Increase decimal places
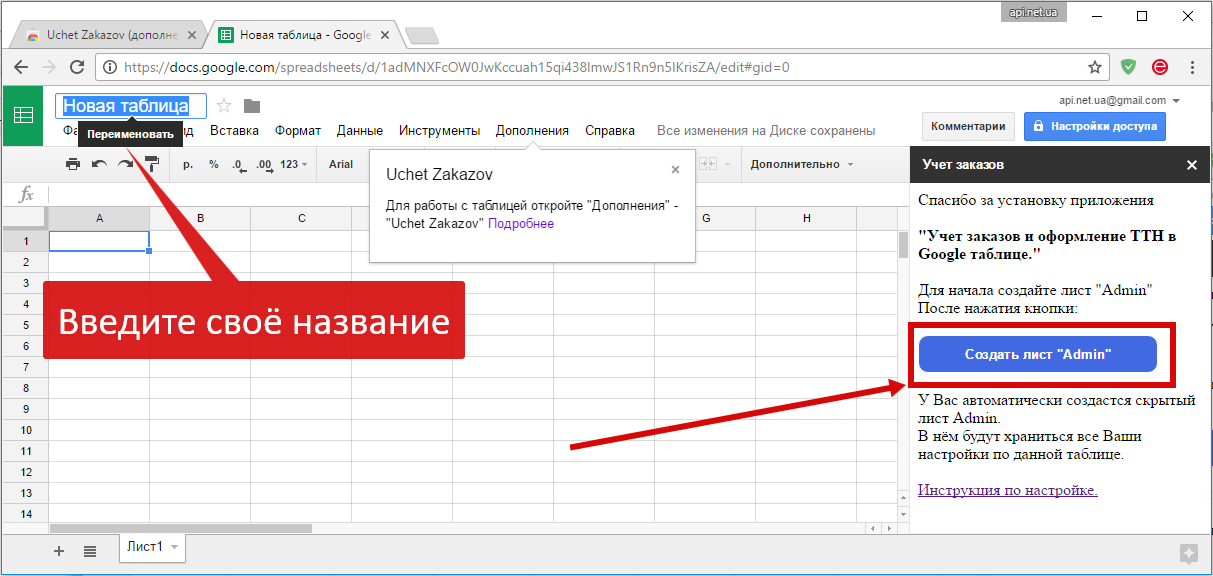 tap(264, 165)
